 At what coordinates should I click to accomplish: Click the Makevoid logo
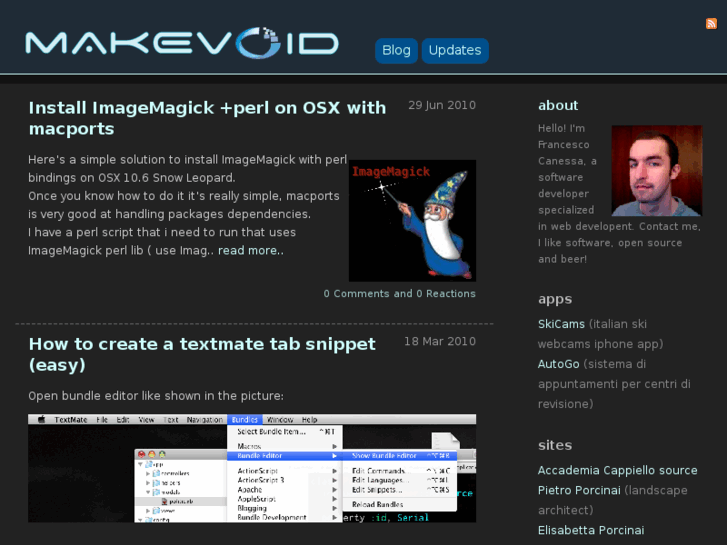182,43
